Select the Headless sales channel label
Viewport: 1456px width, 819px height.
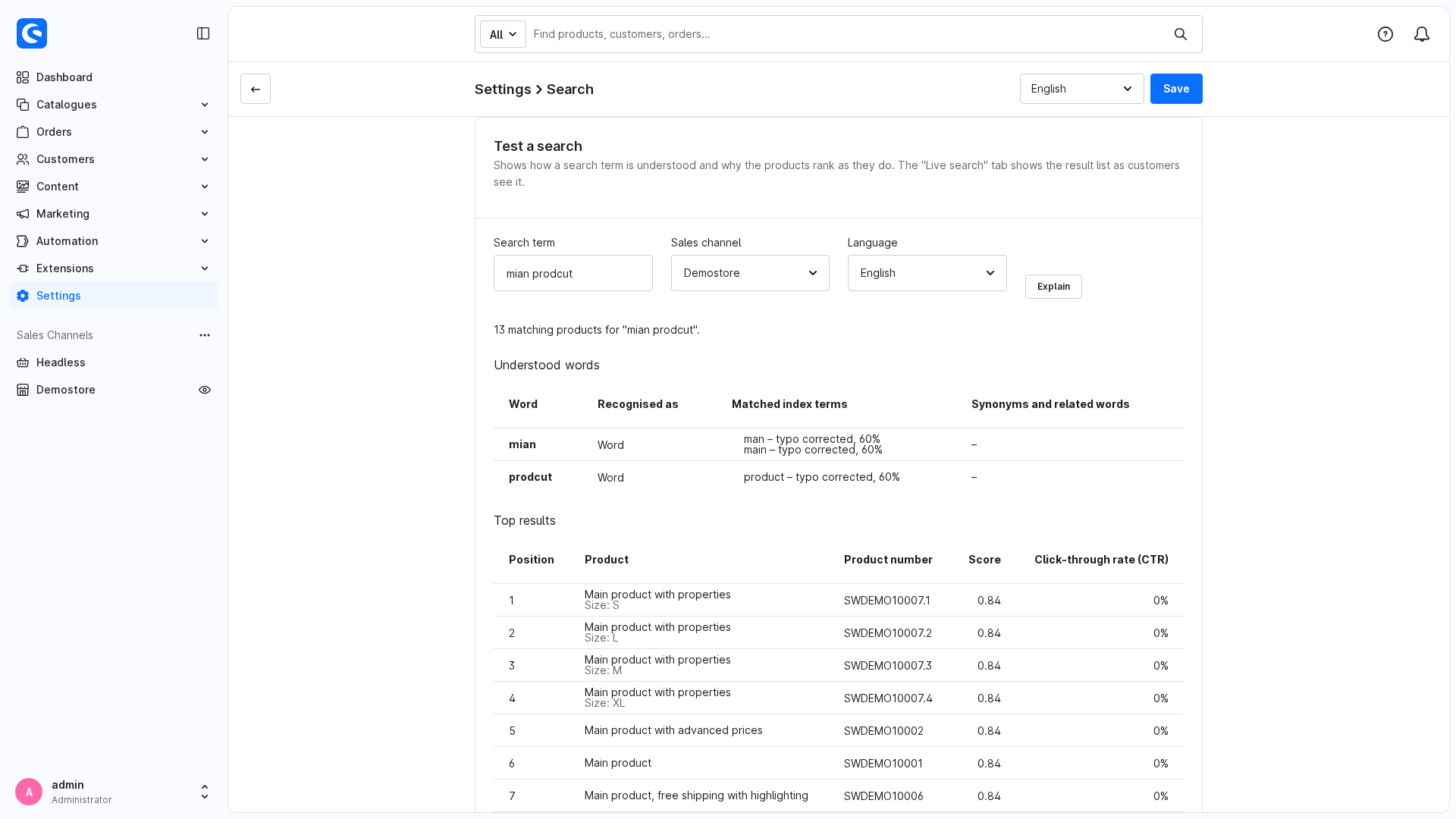point(61,362)
